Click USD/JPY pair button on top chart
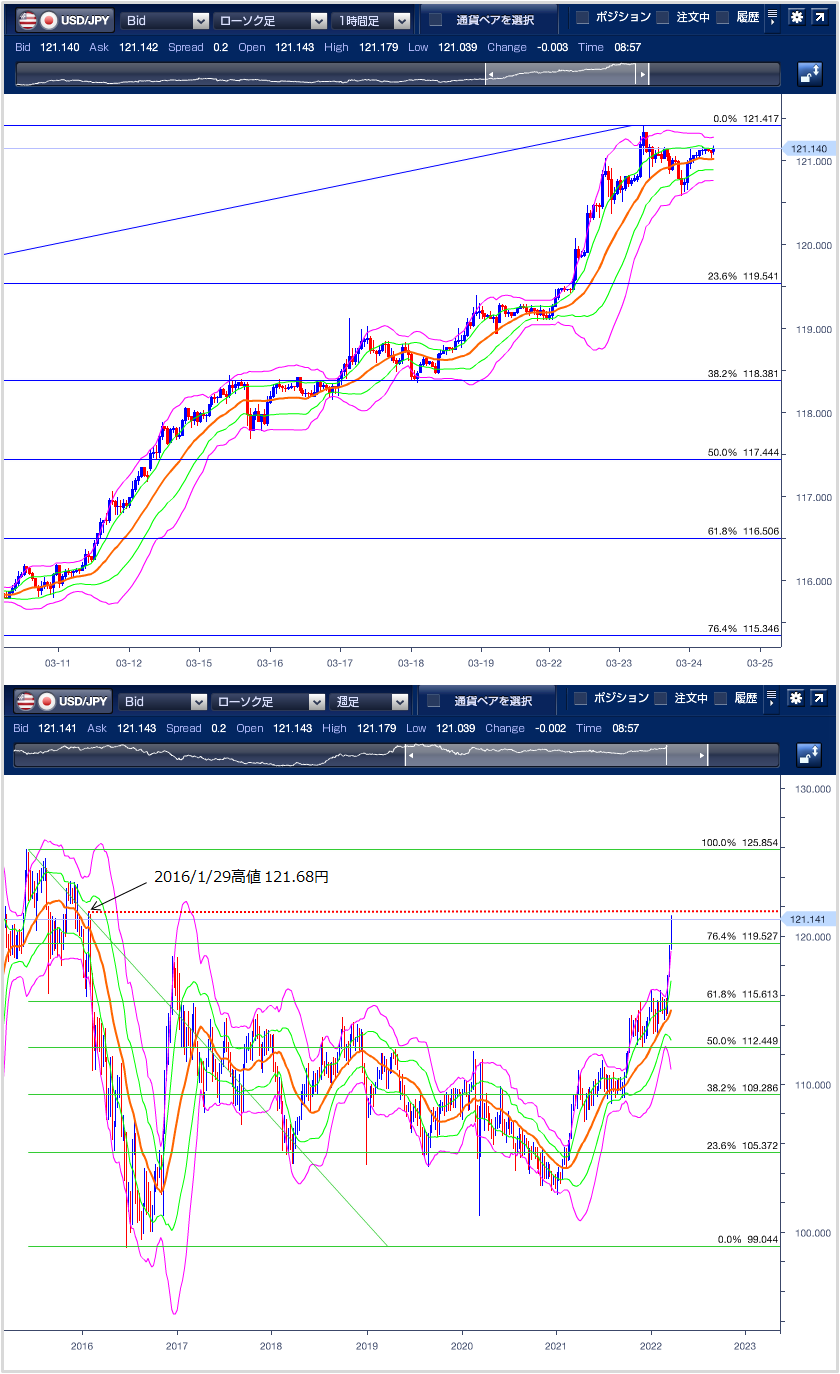The width and height of the screenshot is (840, 1374). (64, 21)
